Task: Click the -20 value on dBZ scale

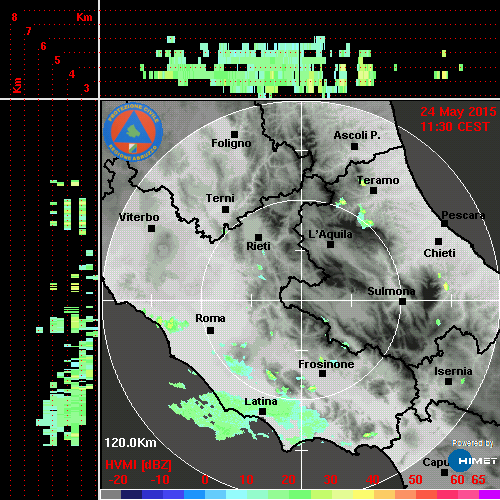Action: [118, 480]
